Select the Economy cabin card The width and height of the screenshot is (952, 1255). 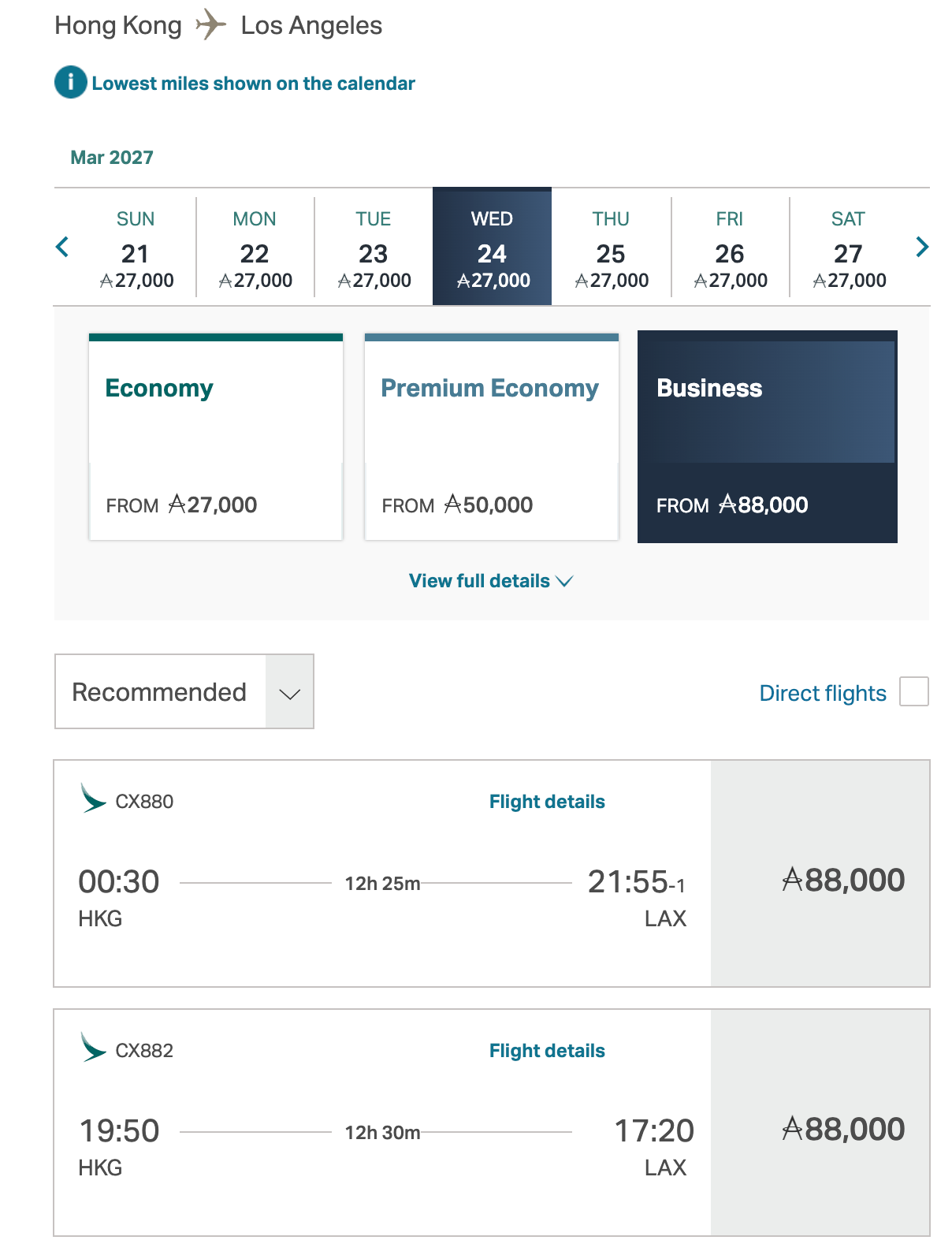pos(216,438)
